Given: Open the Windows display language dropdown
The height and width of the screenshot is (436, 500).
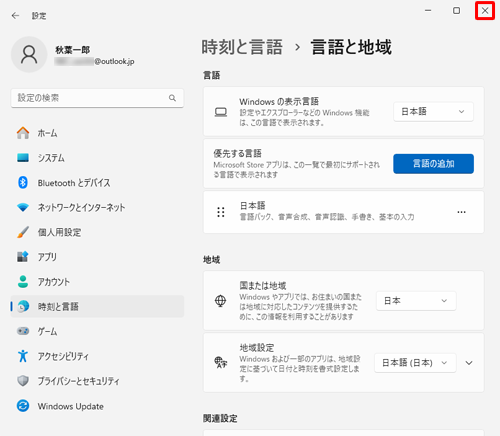Looking at the screenshot, I should (x=433, y=112).
